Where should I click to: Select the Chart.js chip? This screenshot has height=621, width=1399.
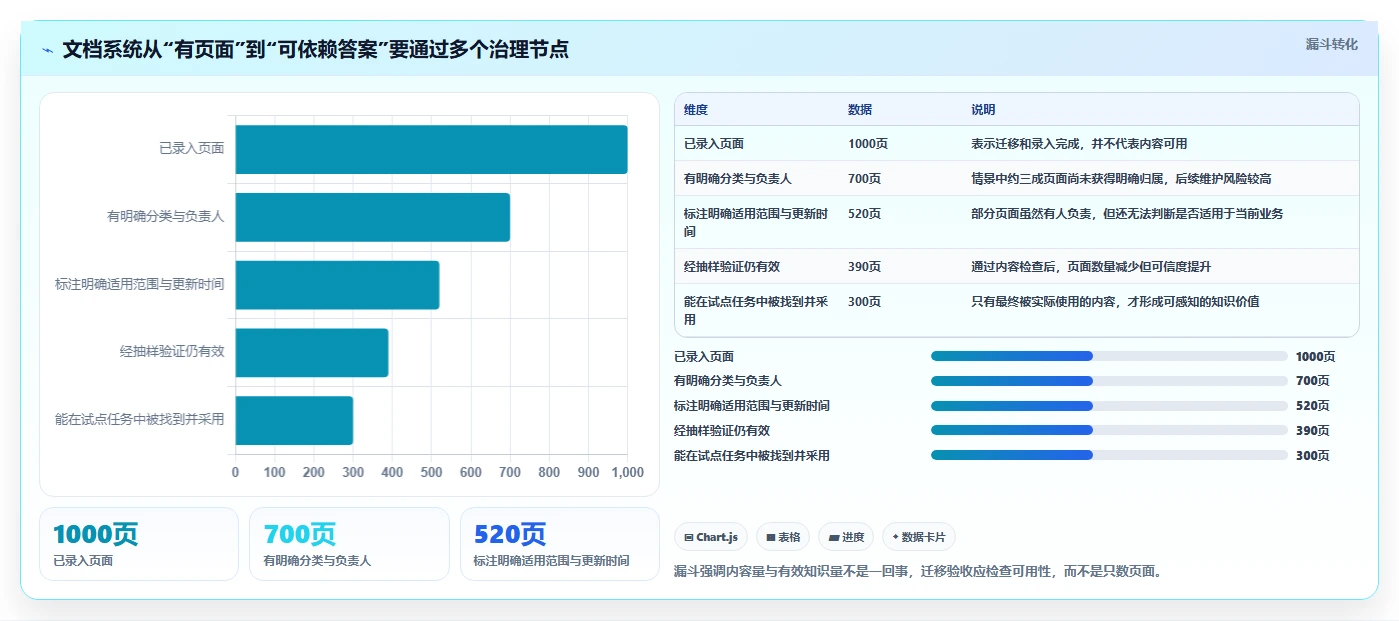click(x=711, y=537)
